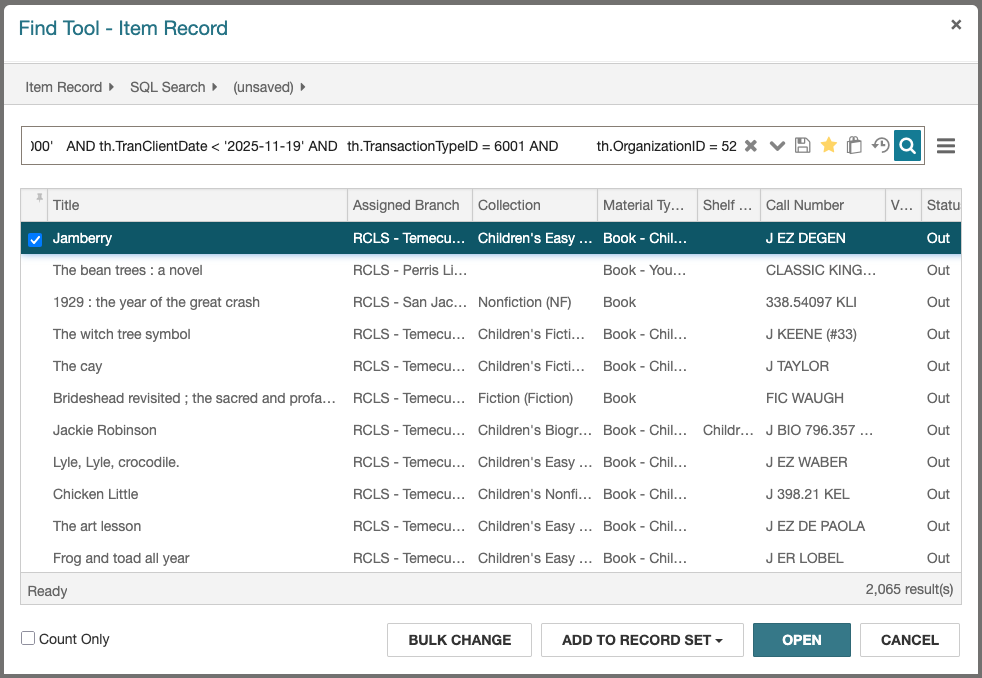Click the OPEN button
Screen dimensions: 982x678
point(801,639)
